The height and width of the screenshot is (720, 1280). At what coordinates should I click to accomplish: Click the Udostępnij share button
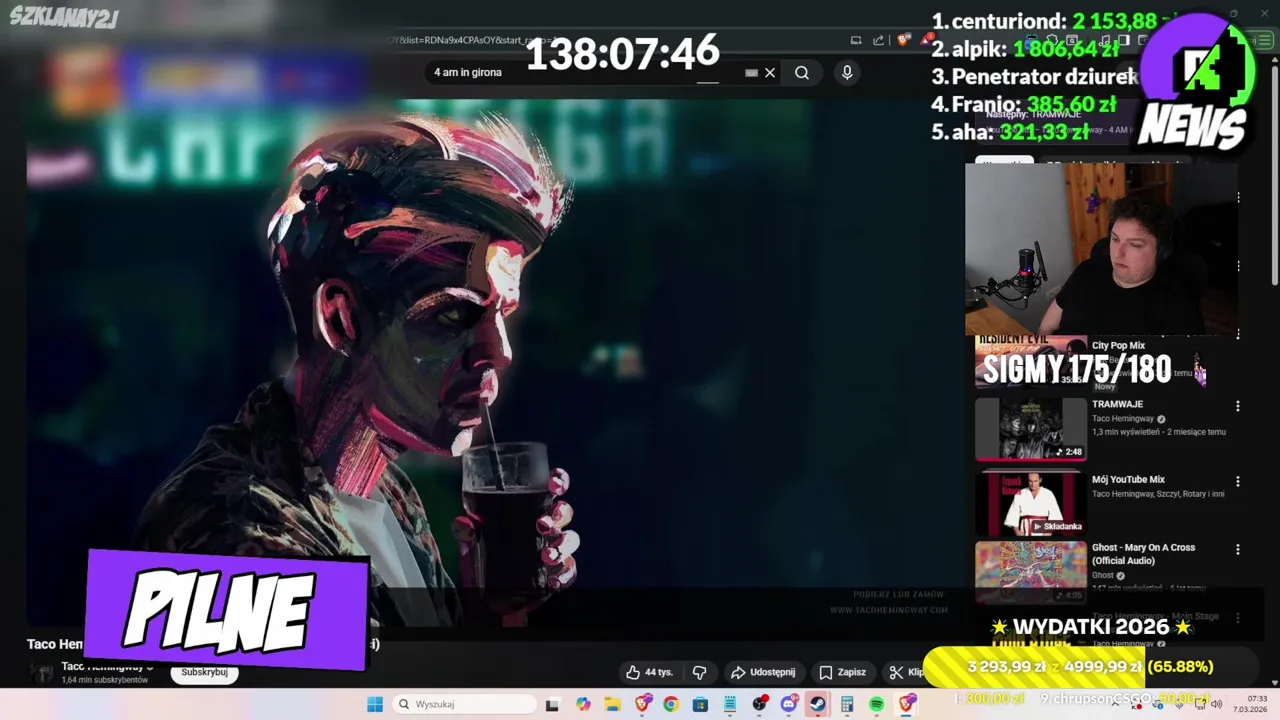(x=763, y=672)
